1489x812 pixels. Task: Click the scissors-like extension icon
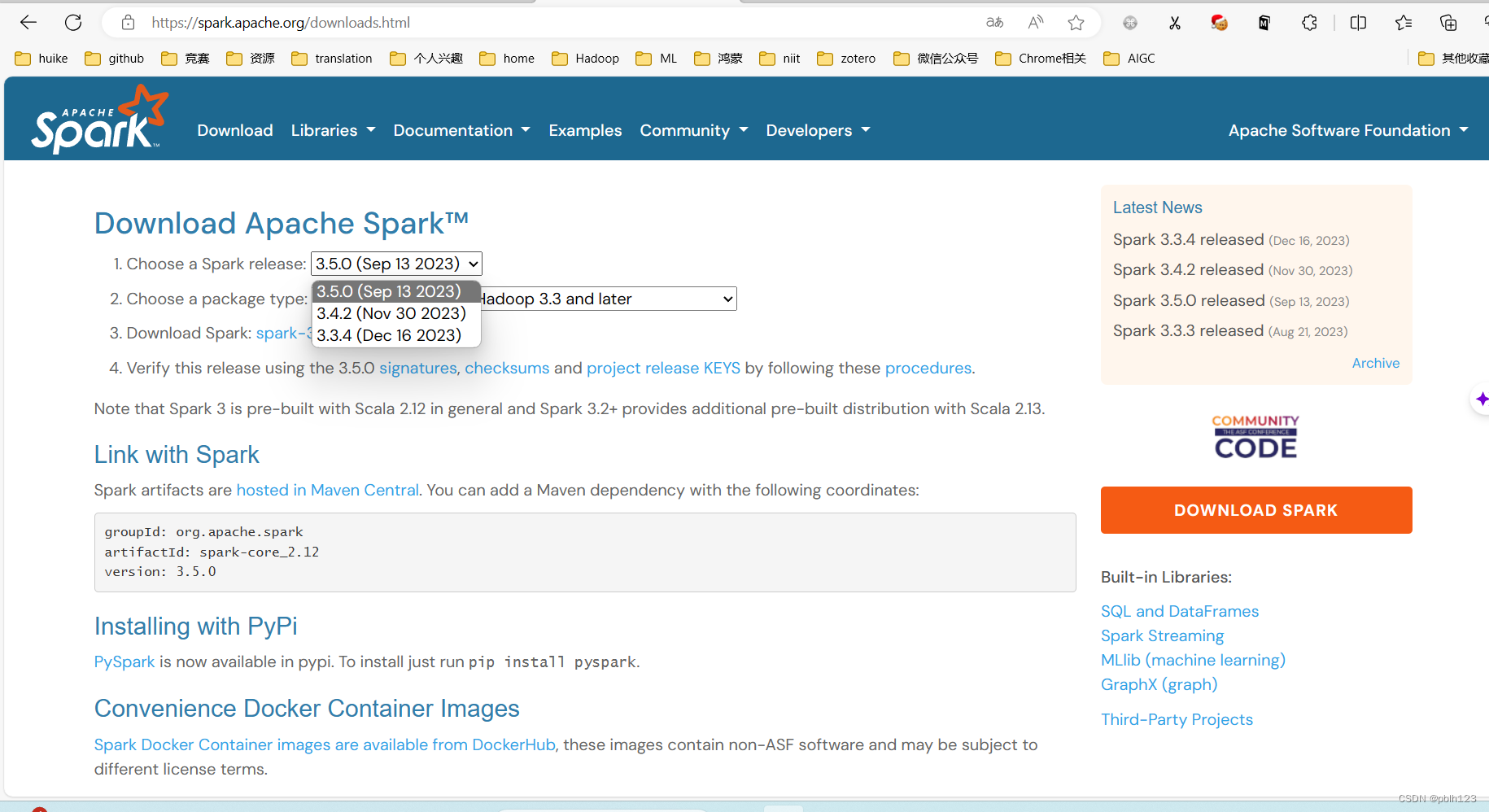[x=1175, y=23]
